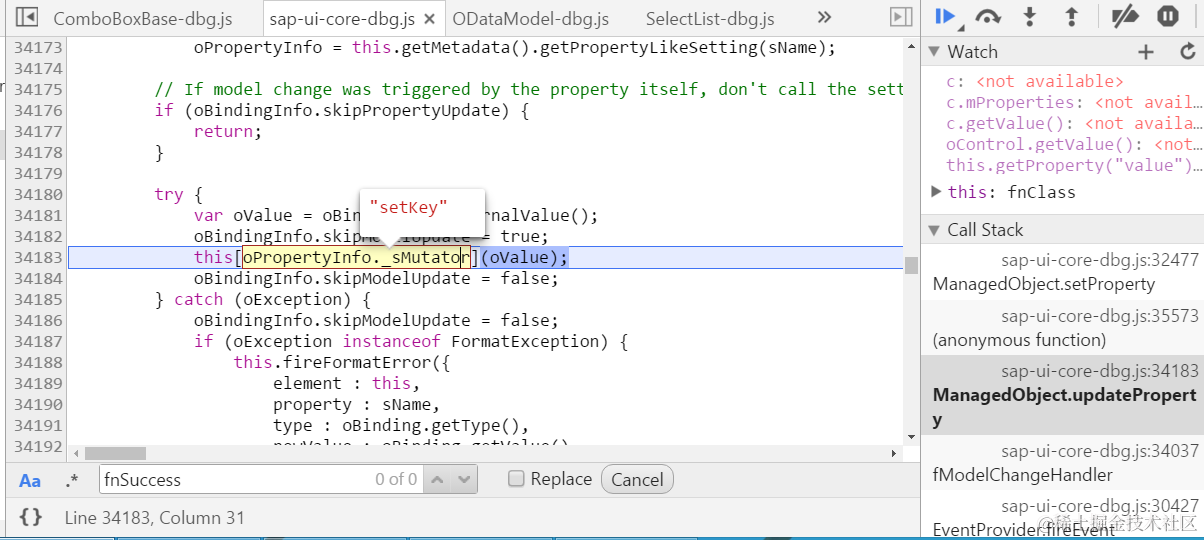Click the code editor vertical scrollbar thumb
The height and width of the screenshot is (540, 1204).
(x=911, y=265)
